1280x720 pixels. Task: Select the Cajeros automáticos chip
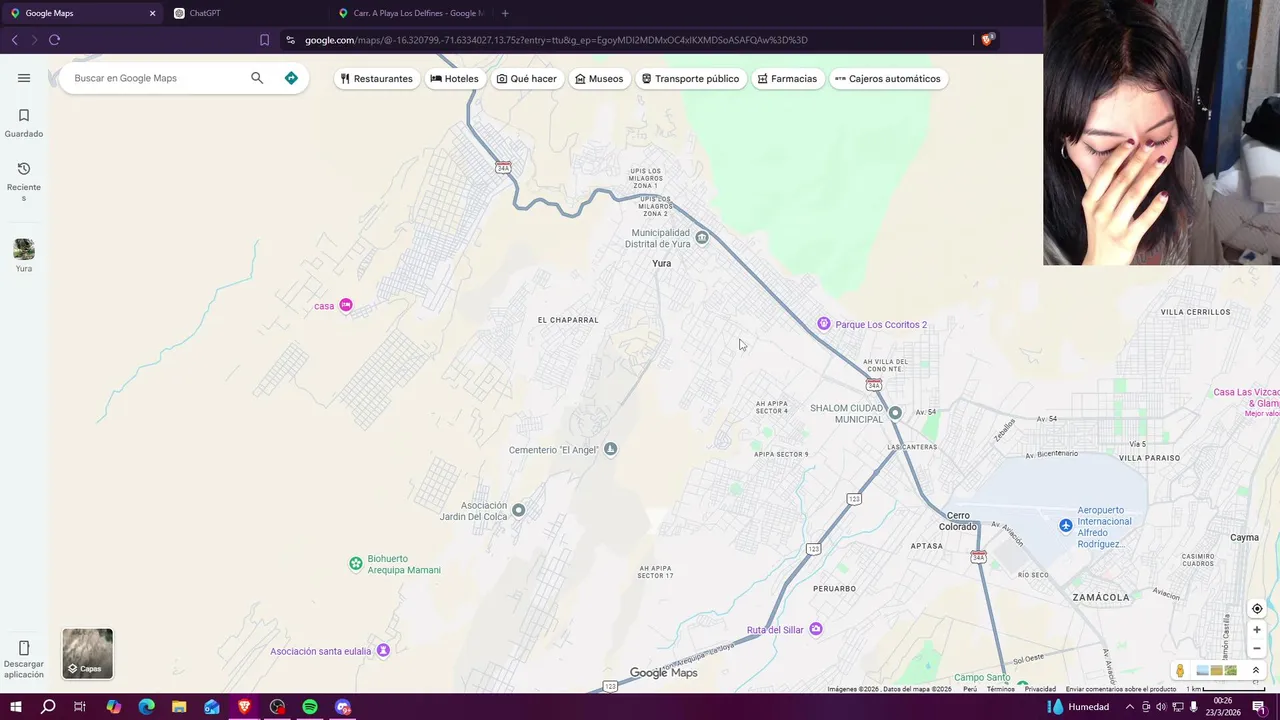[888, 79]
